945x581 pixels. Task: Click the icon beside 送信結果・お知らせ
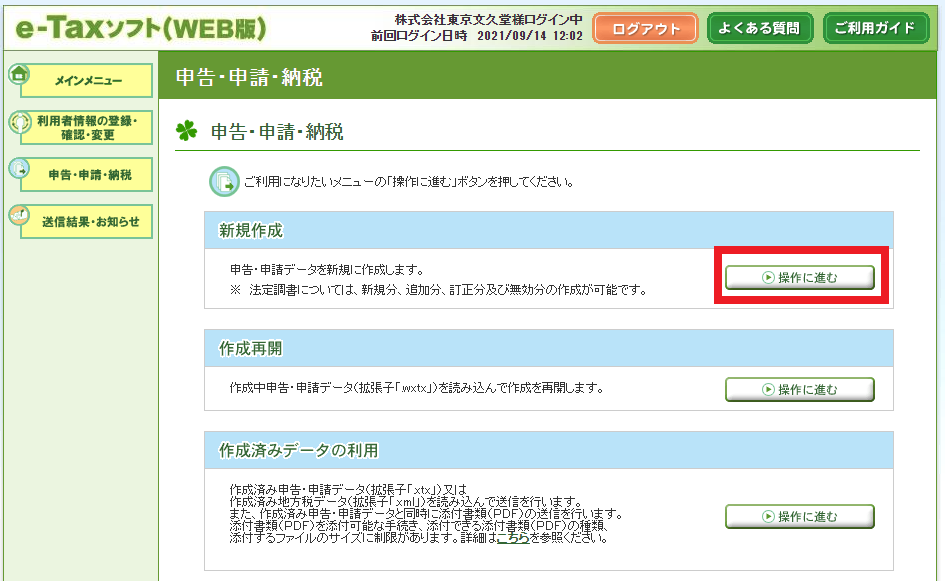(x=19, y=215)
